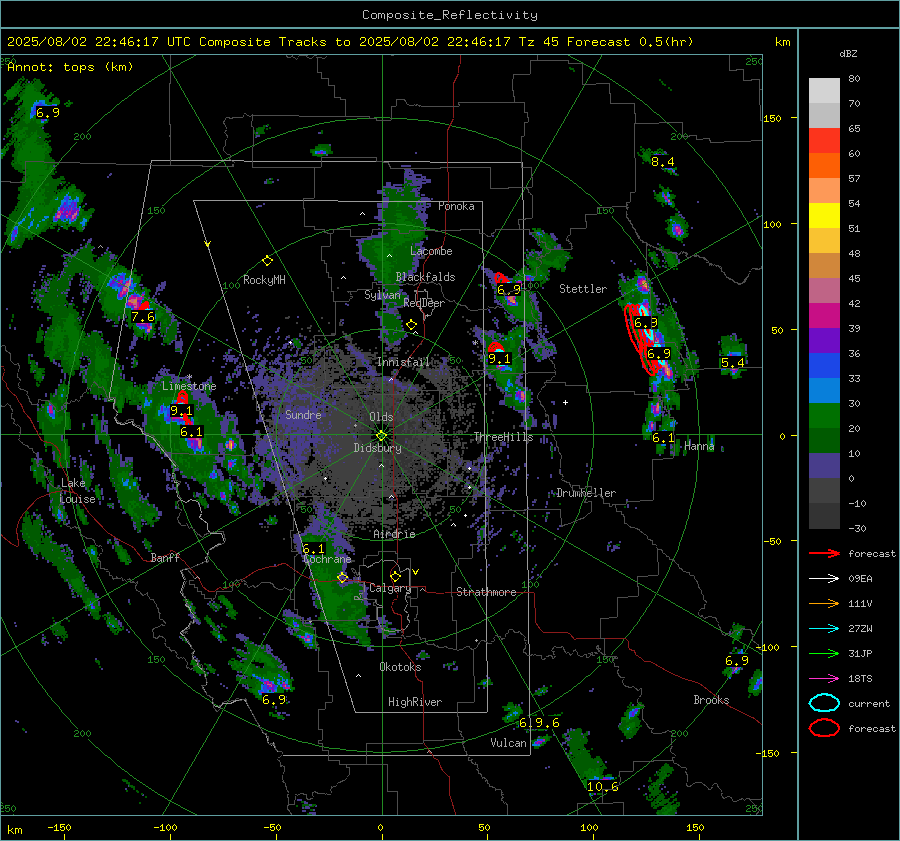Click the 8.4 storm top annotation

(x=662, y=162)
